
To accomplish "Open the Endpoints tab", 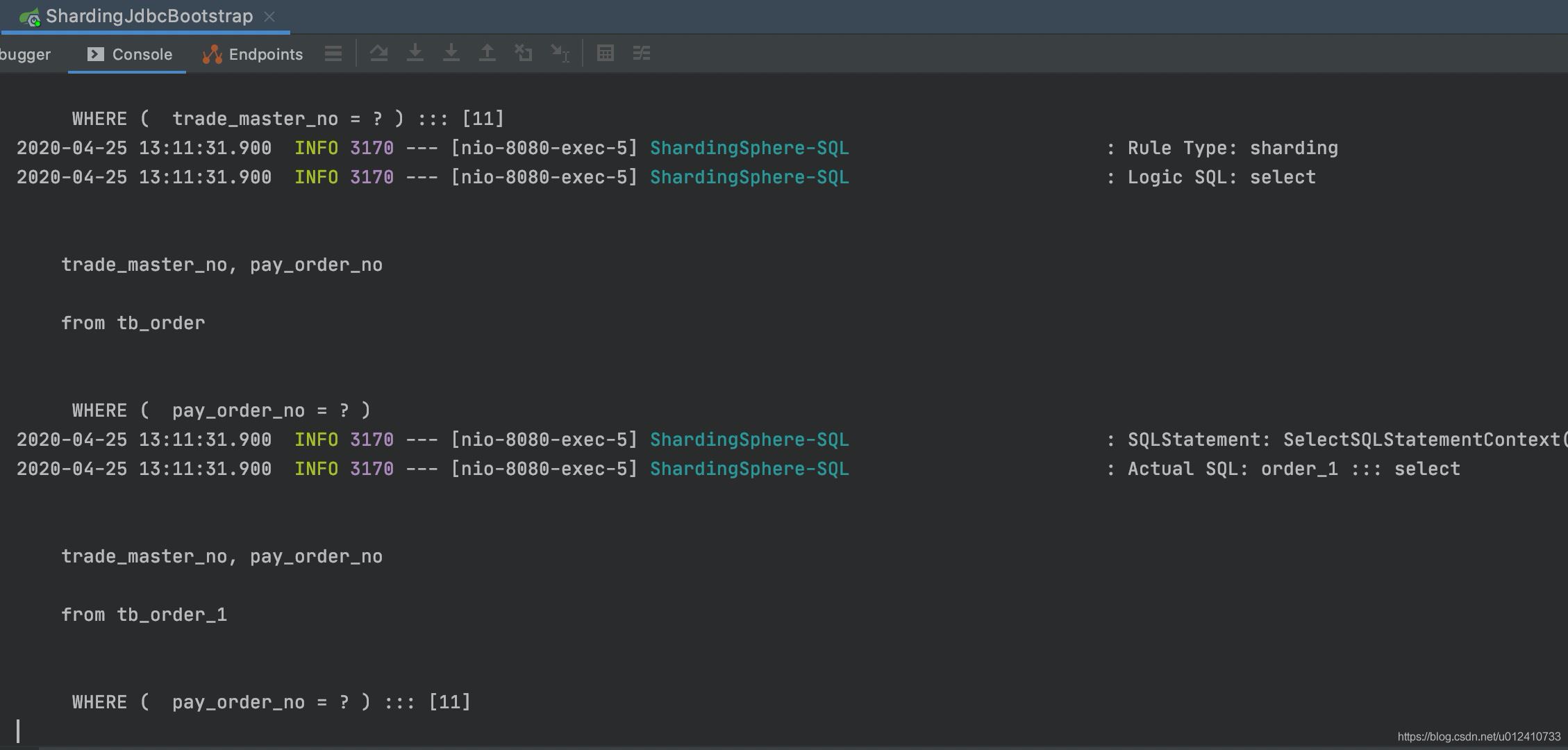I will 252,53.
